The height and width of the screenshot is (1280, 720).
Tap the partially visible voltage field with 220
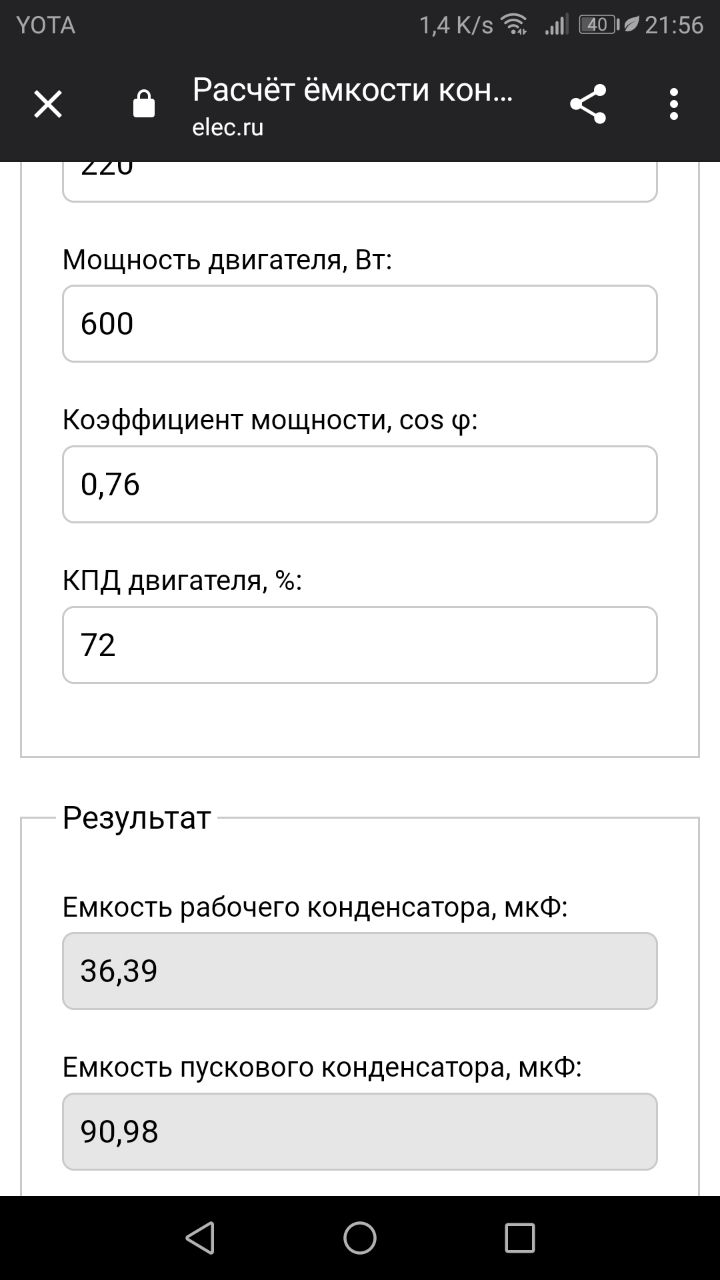tap(360, 182)
